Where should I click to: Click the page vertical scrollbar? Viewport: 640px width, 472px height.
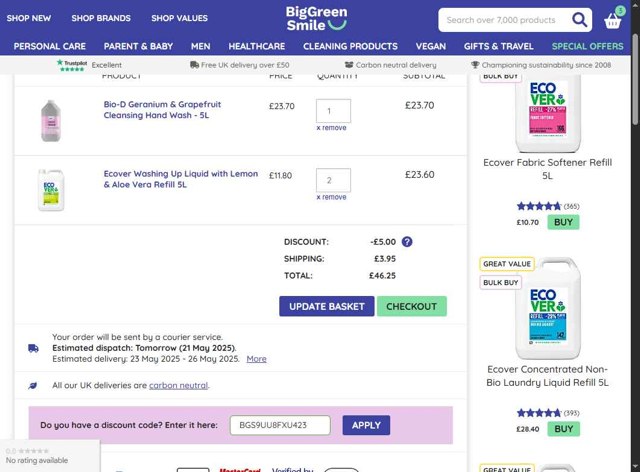point(635,80)
